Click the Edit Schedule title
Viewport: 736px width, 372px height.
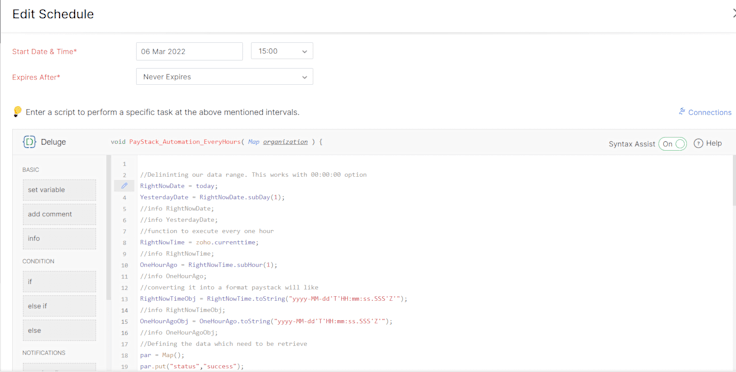coord(53,14)
